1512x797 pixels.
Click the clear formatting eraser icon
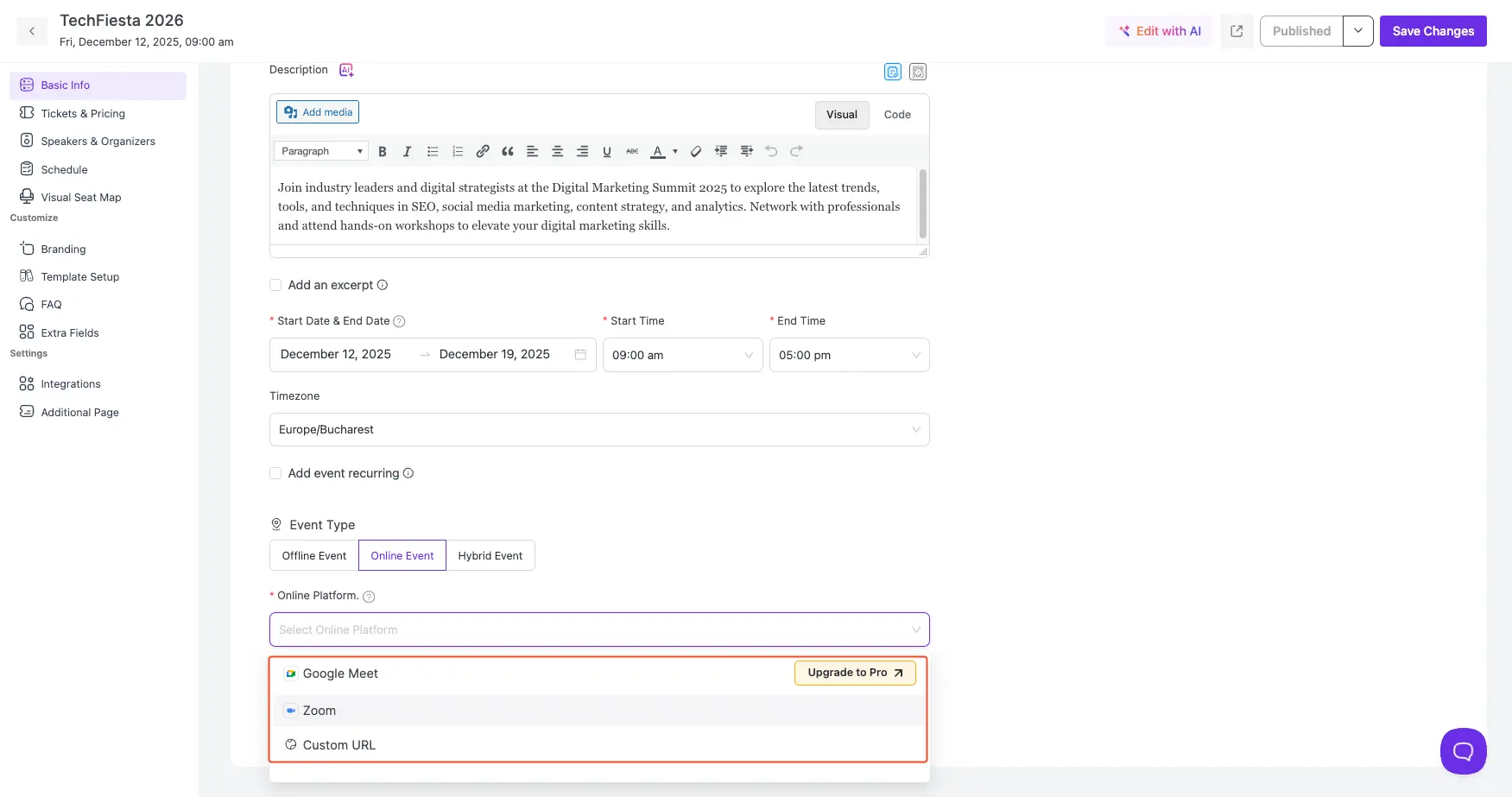696,151
